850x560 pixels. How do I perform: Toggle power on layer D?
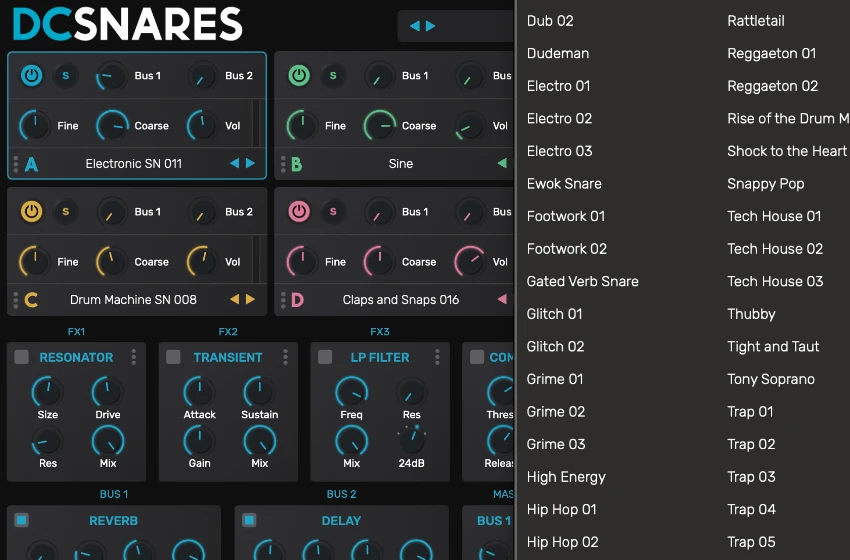point(299,211)
